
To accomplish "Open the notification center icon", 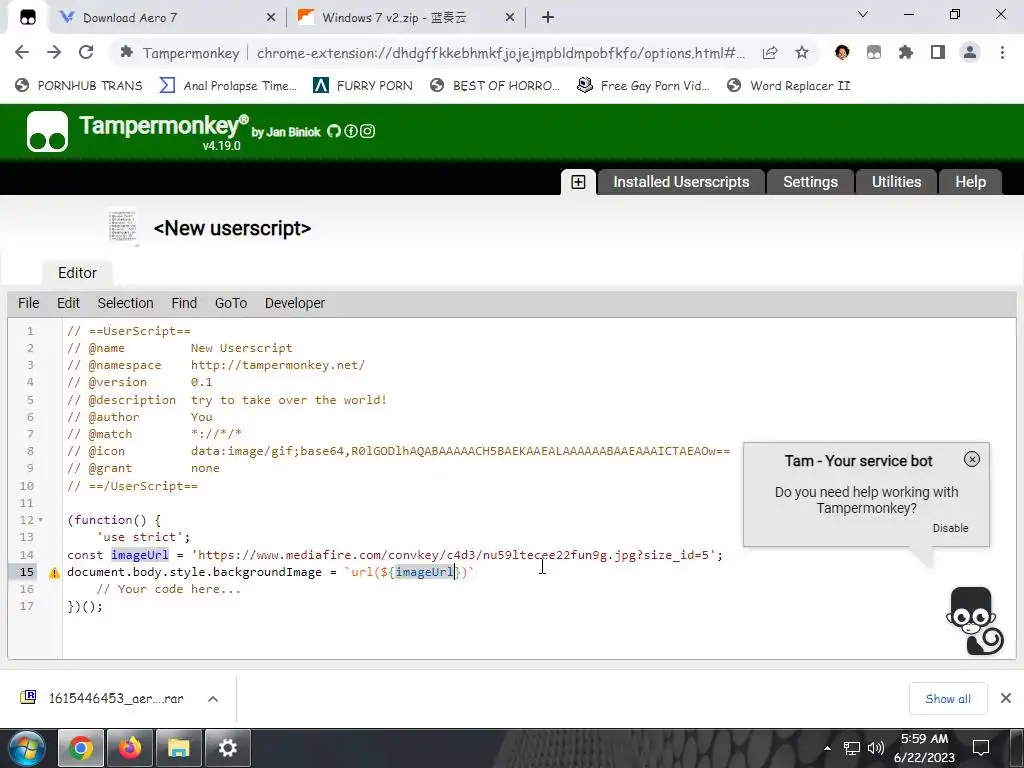I will point(981,748).
